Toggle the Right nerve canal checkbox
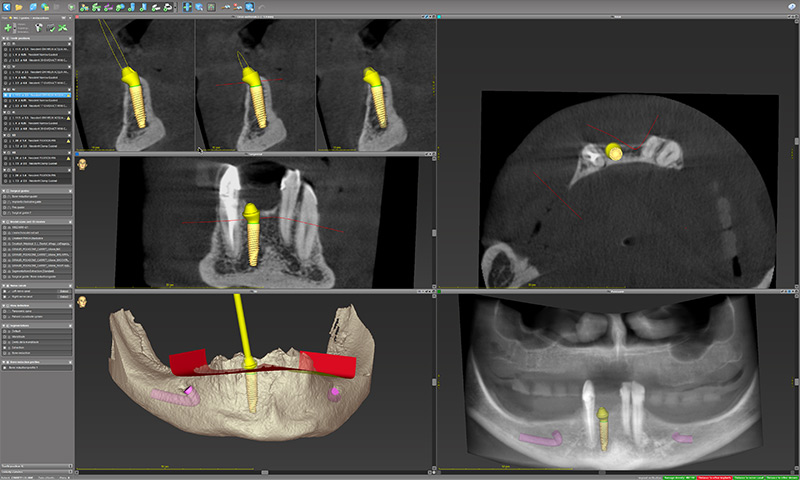The width and height of the screenshot is (800, 480). [x=5, y=298]
